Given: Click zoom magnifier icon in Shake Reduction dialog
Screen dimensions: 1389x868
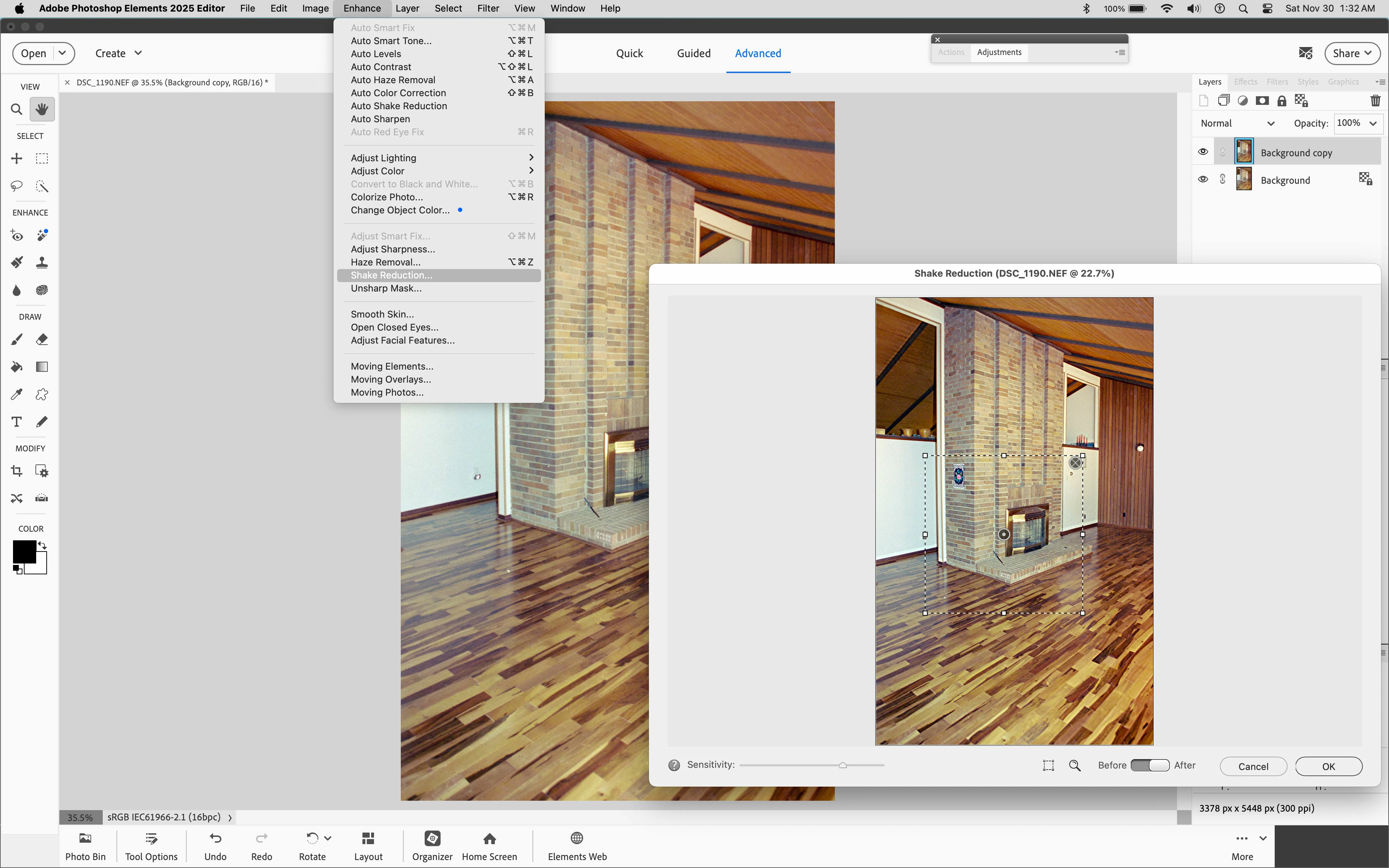Looking at the screenshot, I should pyautogui.click(x=1074, y=766).
